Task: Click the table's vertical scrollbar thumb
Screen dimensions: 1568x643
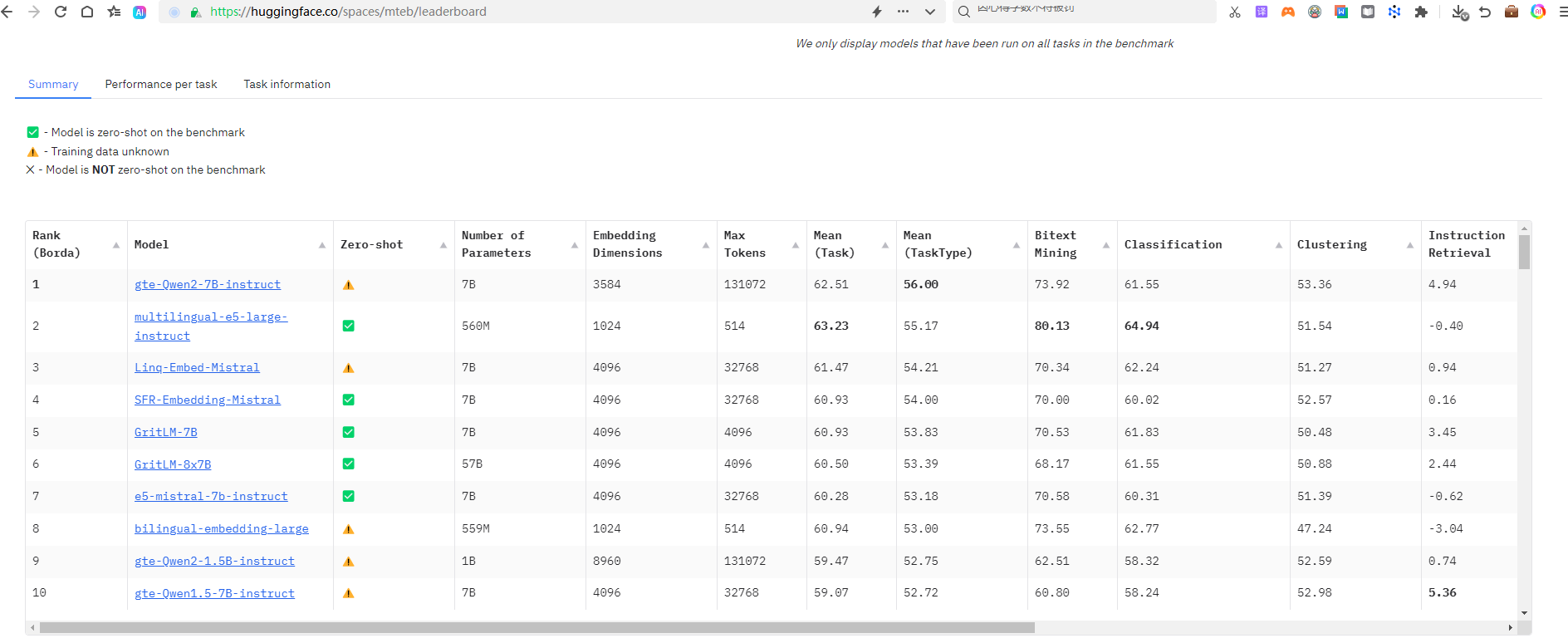Action: pos(1524,252)
